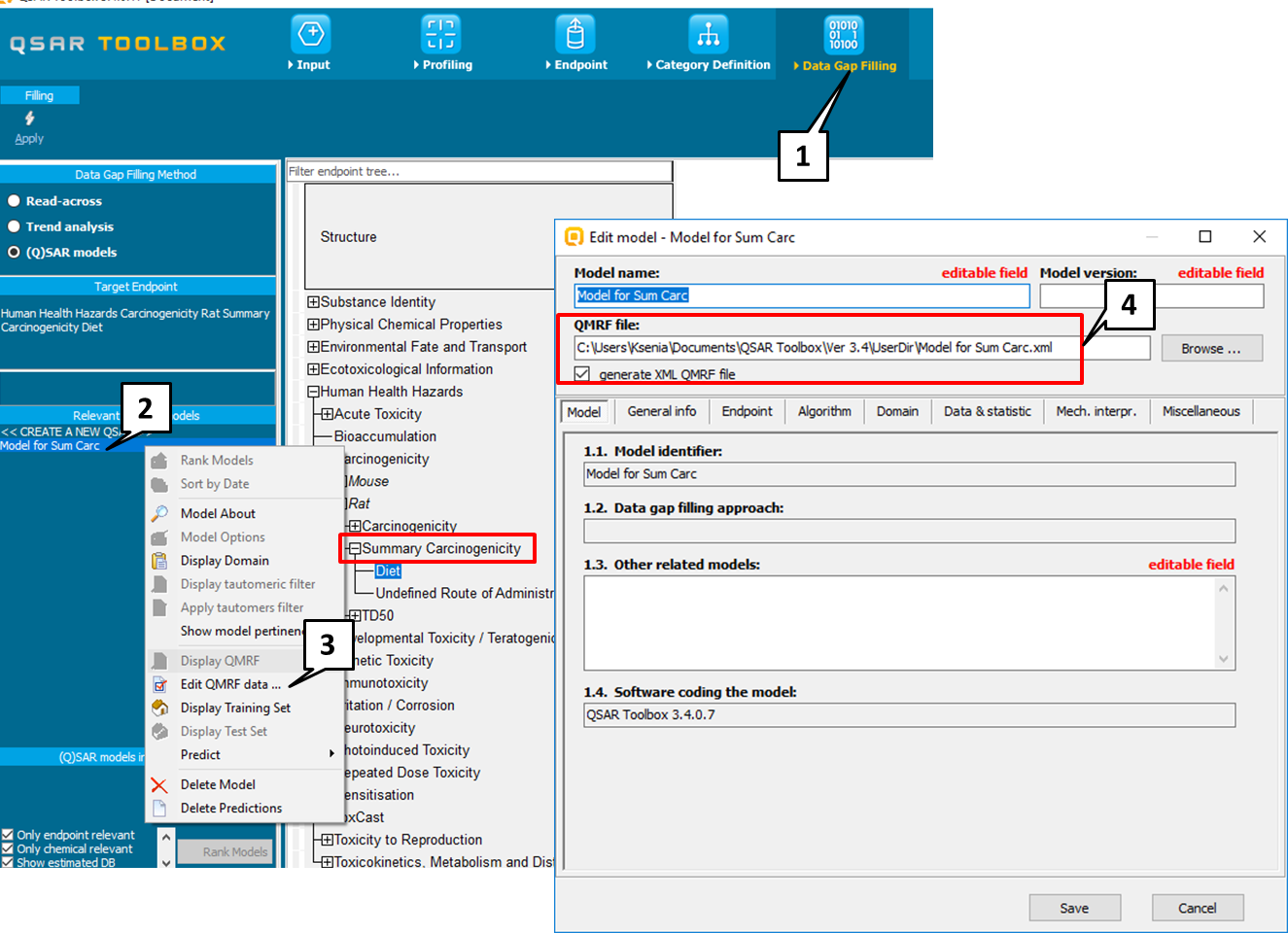Expand Ecotoxicological Information node
1288x933 pixels.
pos(313,369)
